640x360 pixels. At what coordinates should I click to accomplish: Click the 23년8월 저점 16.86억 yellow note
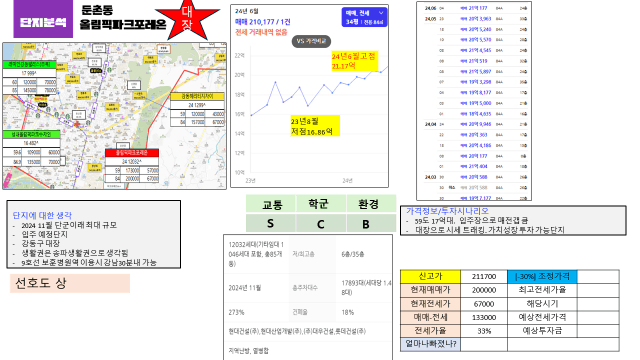314,126
